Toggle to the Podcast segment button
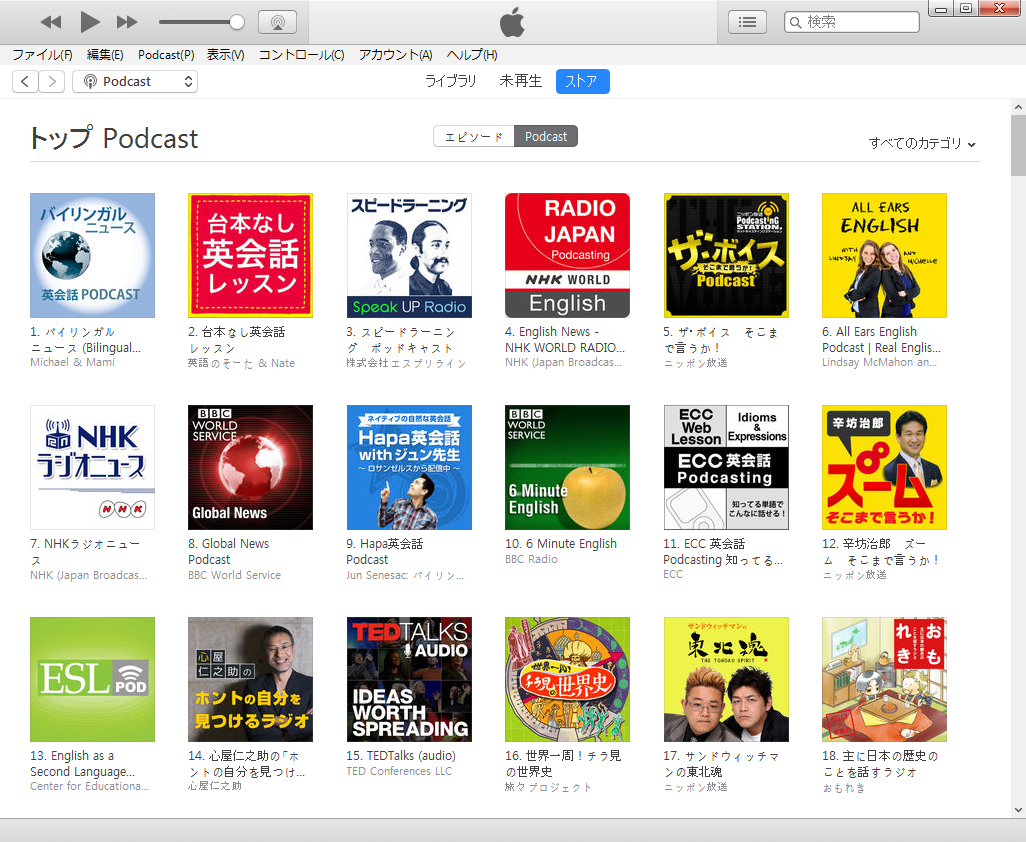 coord(546,136)
